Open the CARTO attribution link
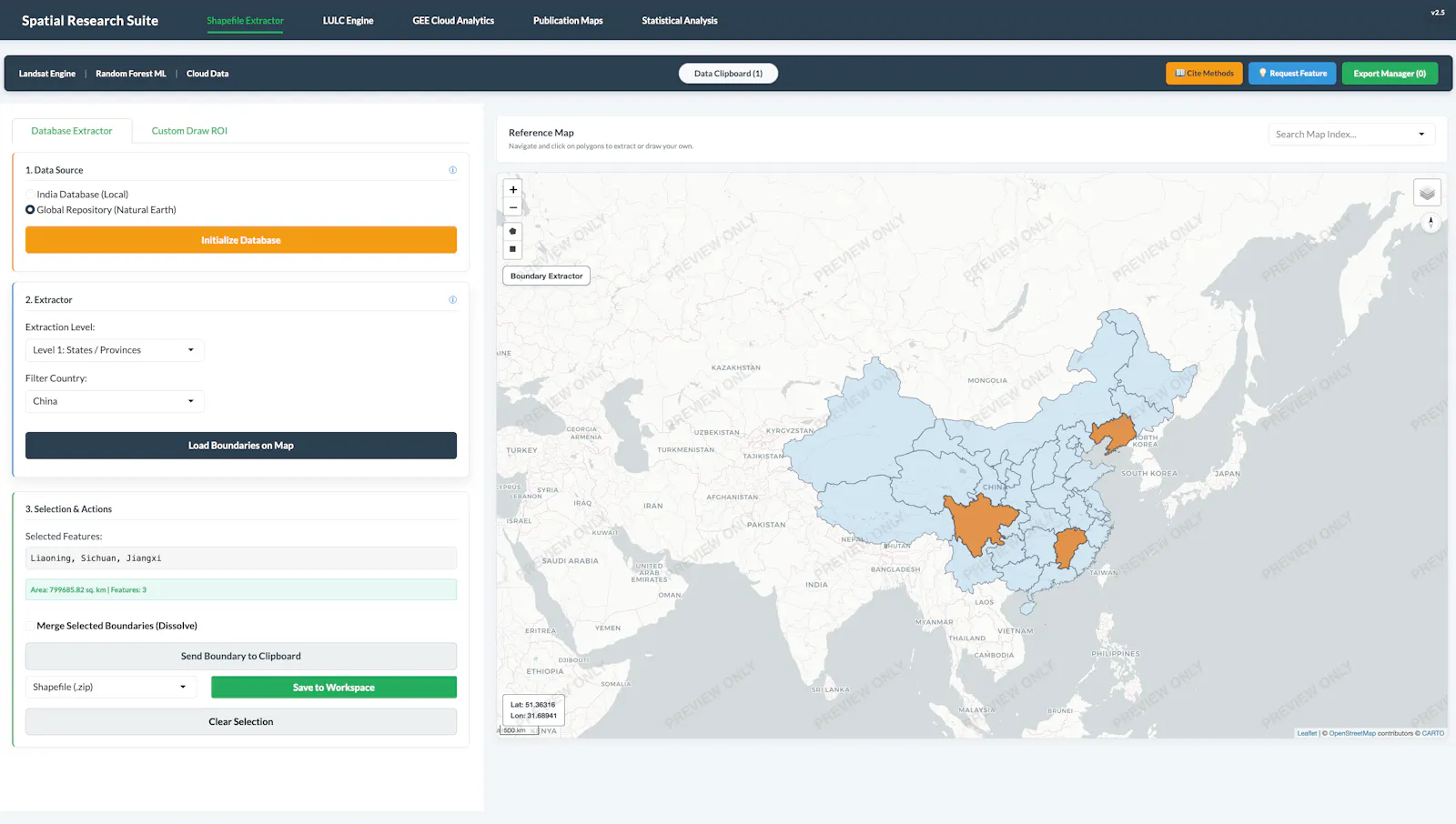Viewport: 1456px width, 824px height. [1433, 733]
